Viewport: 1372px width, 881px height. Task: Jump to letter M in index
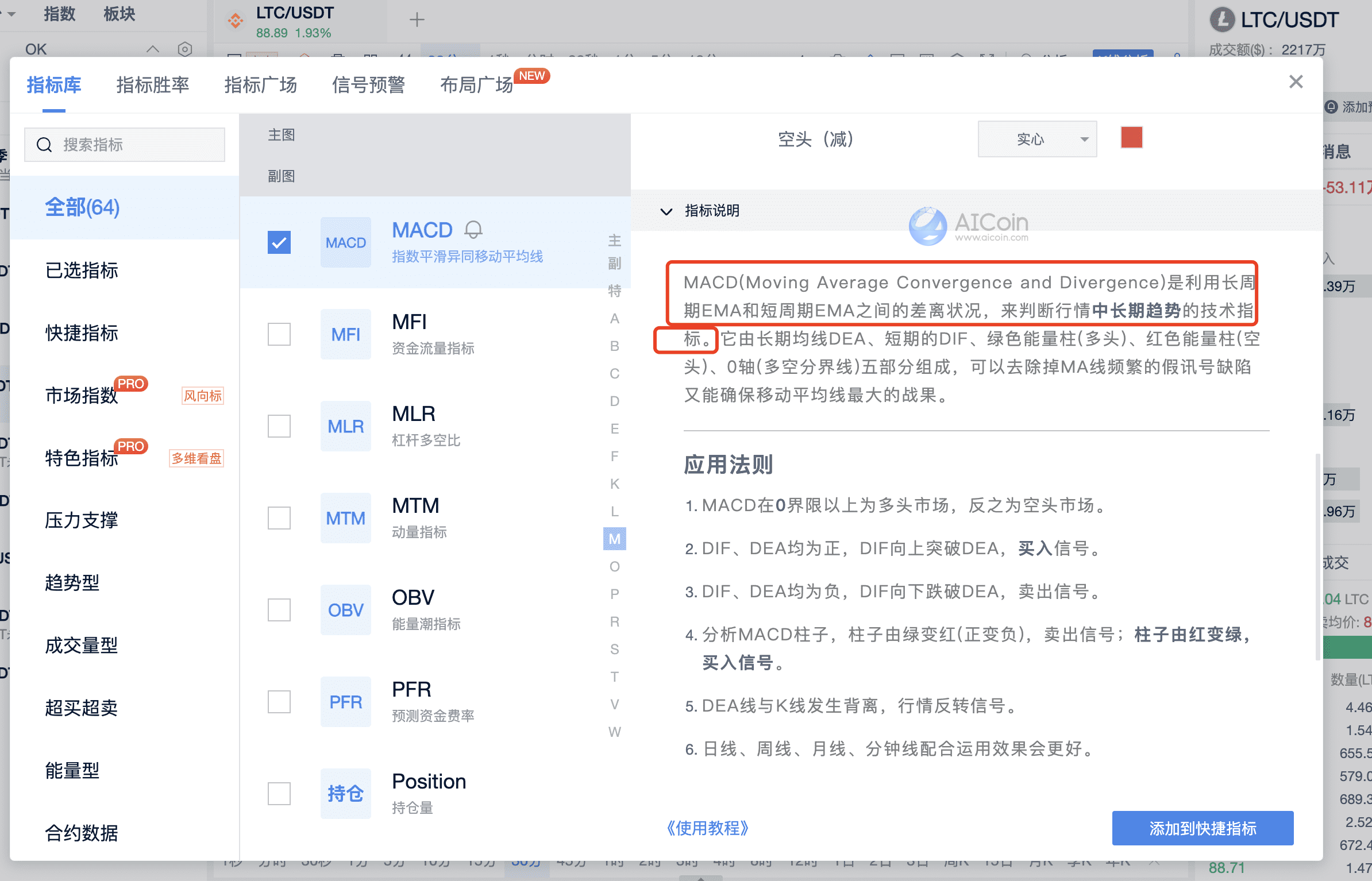click(x=615, y=539)
